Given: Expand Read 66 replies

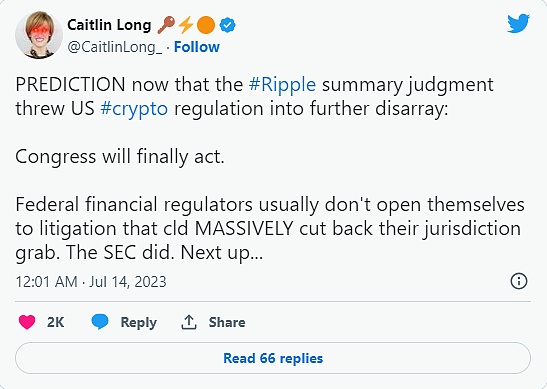Looking at the screenshot, I should pos(273,358).
